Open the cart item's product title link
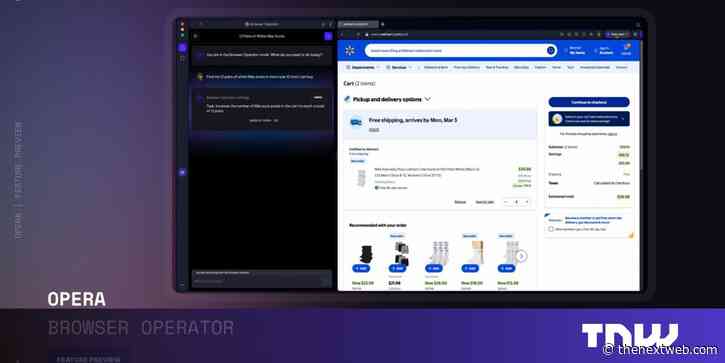 [426, 172]
